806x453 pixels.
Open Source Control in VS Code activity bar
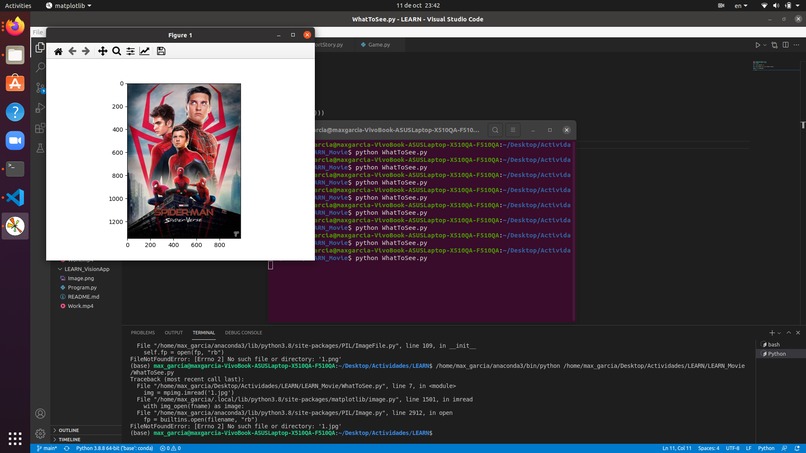40,88
